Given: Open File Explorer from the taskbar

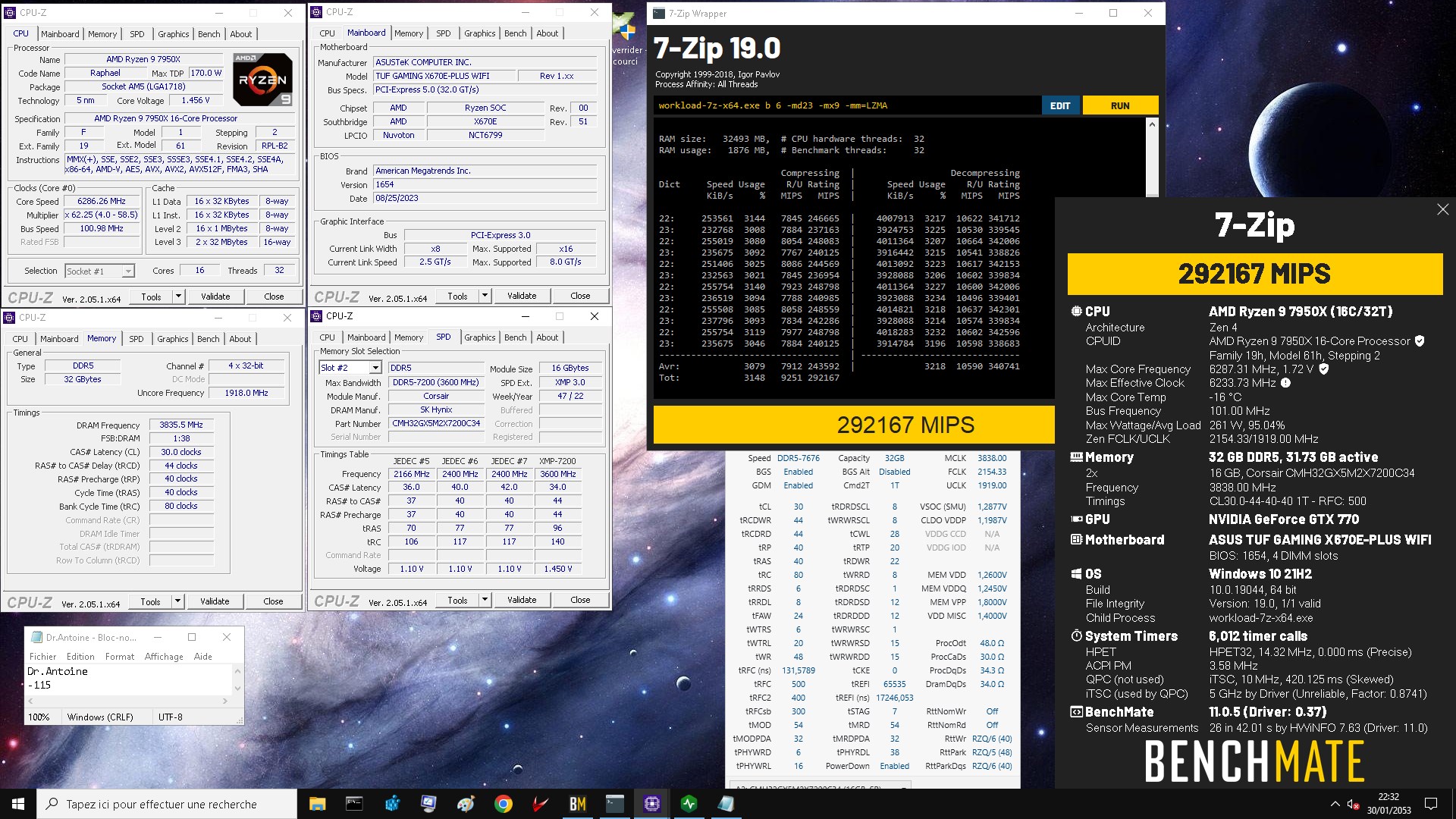Looking at the screenshot, I should [317, 804].
